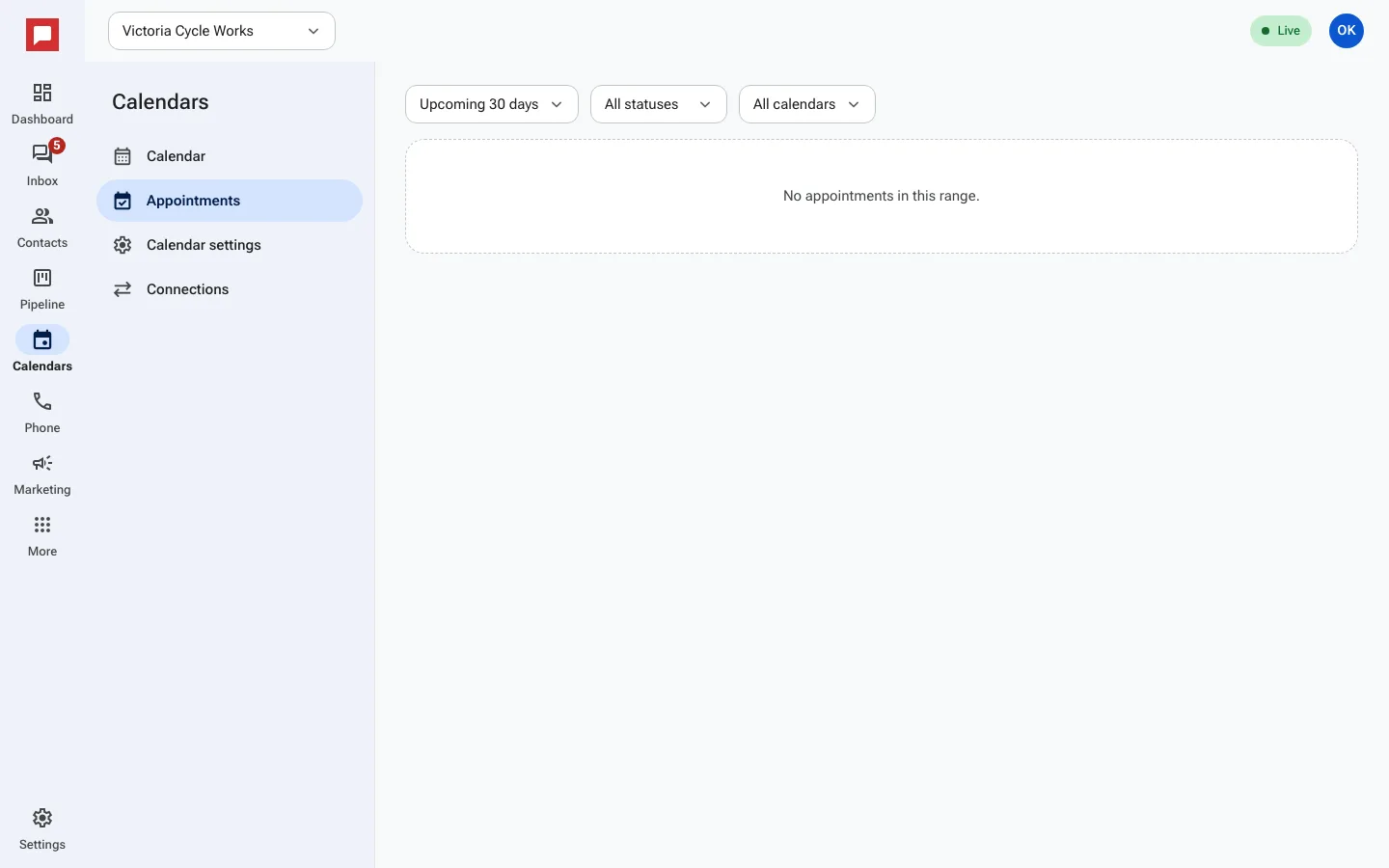Click the red chat app logo

42,36
